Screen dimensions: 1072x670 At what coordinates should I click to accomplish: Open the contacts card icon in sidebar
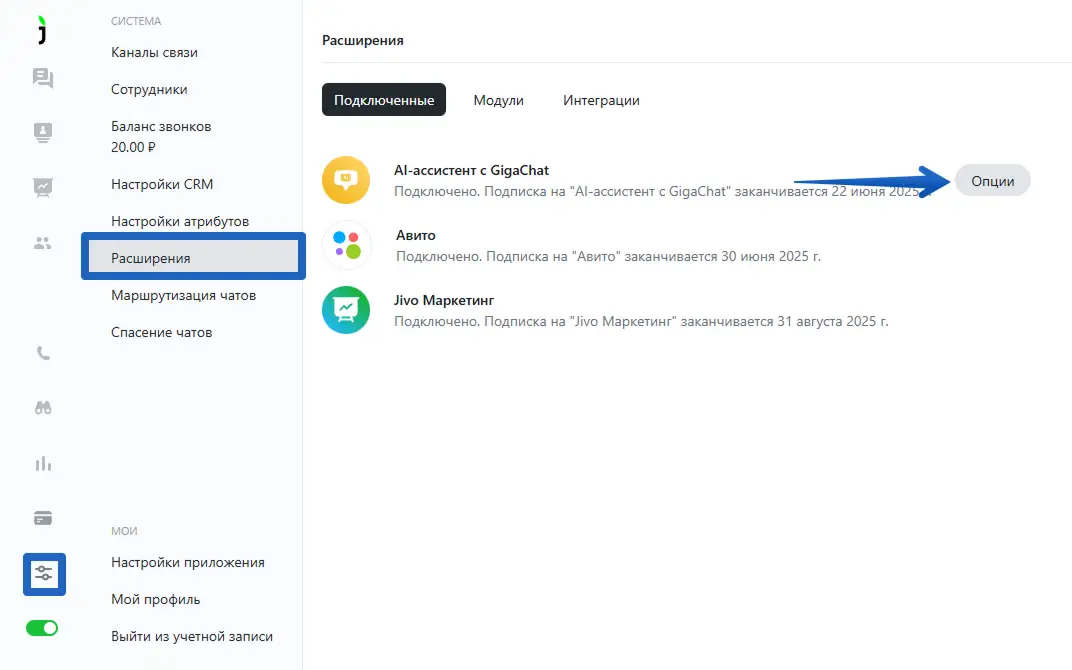[x=43, y=132]
